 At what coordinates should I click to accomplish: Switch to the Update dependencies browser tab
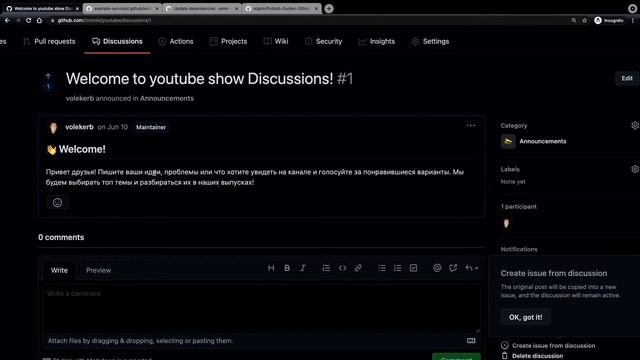pos(202,9)
